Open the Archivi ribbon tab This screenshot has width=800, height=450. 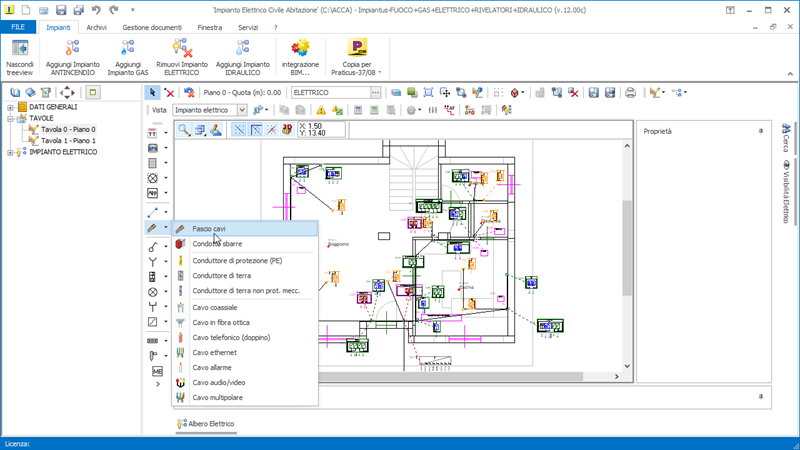(96, 28)
